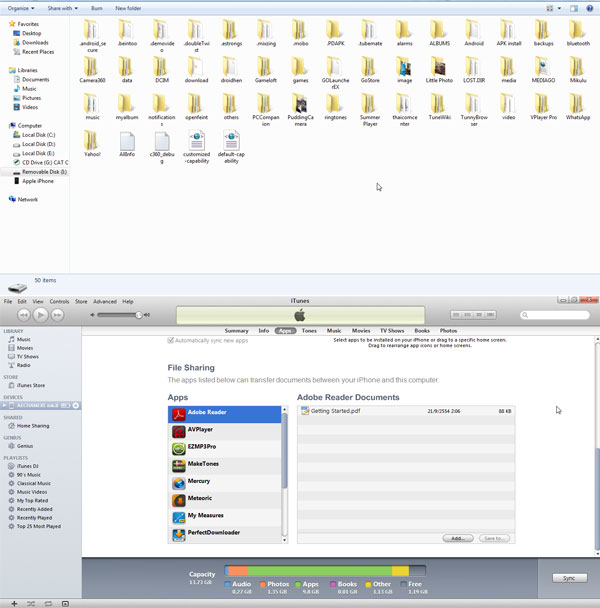
Task: Open the Genius item in iTunes sidebar
Action: [x=21, y=446]
